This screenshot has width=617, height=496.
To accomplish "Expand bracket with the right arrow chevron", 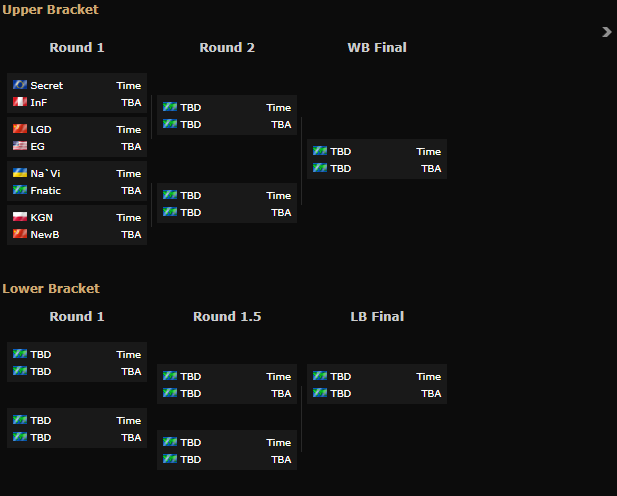I will point(606,32).
